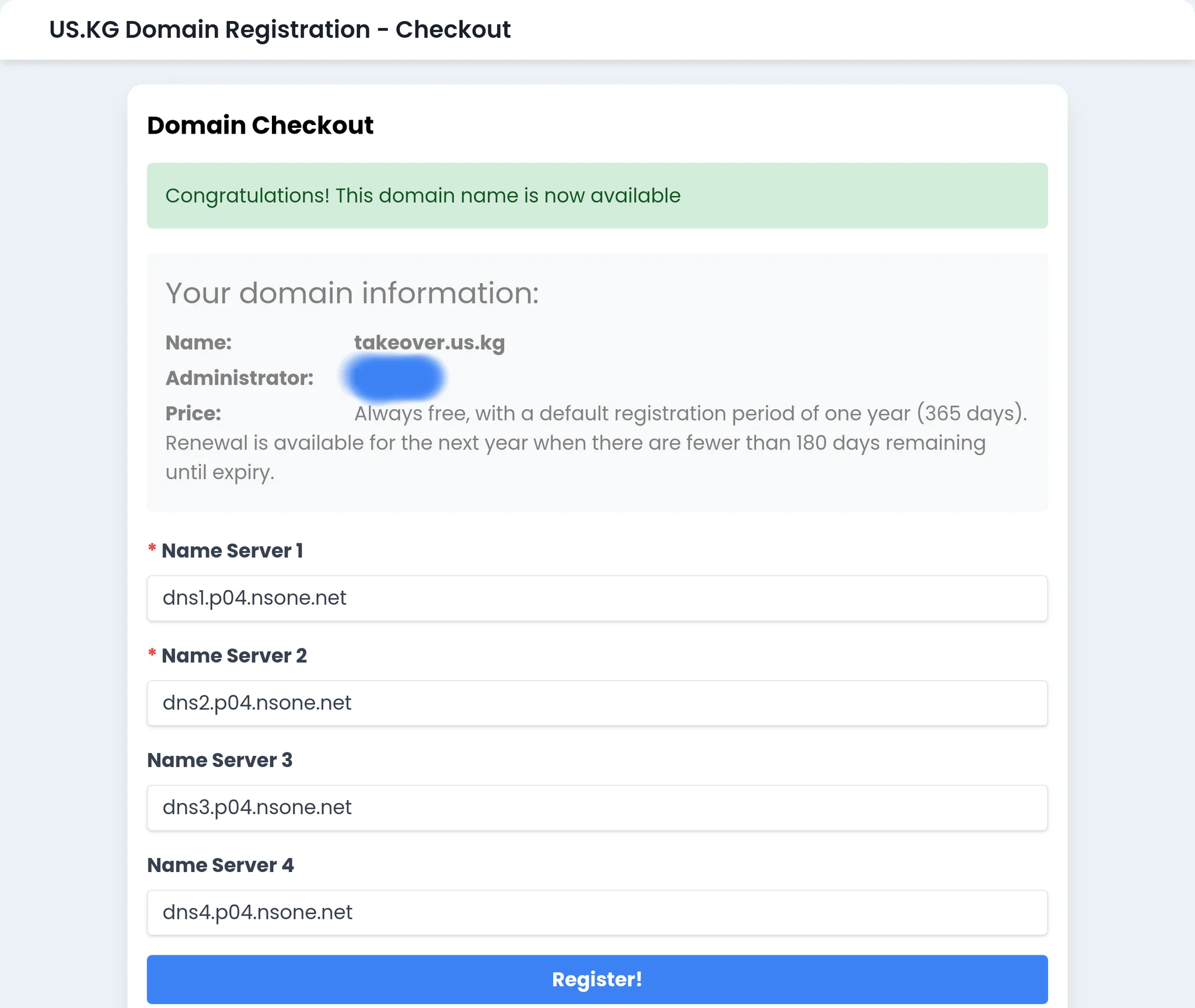Click the 'Name Server 3' label

click(219, 761)
